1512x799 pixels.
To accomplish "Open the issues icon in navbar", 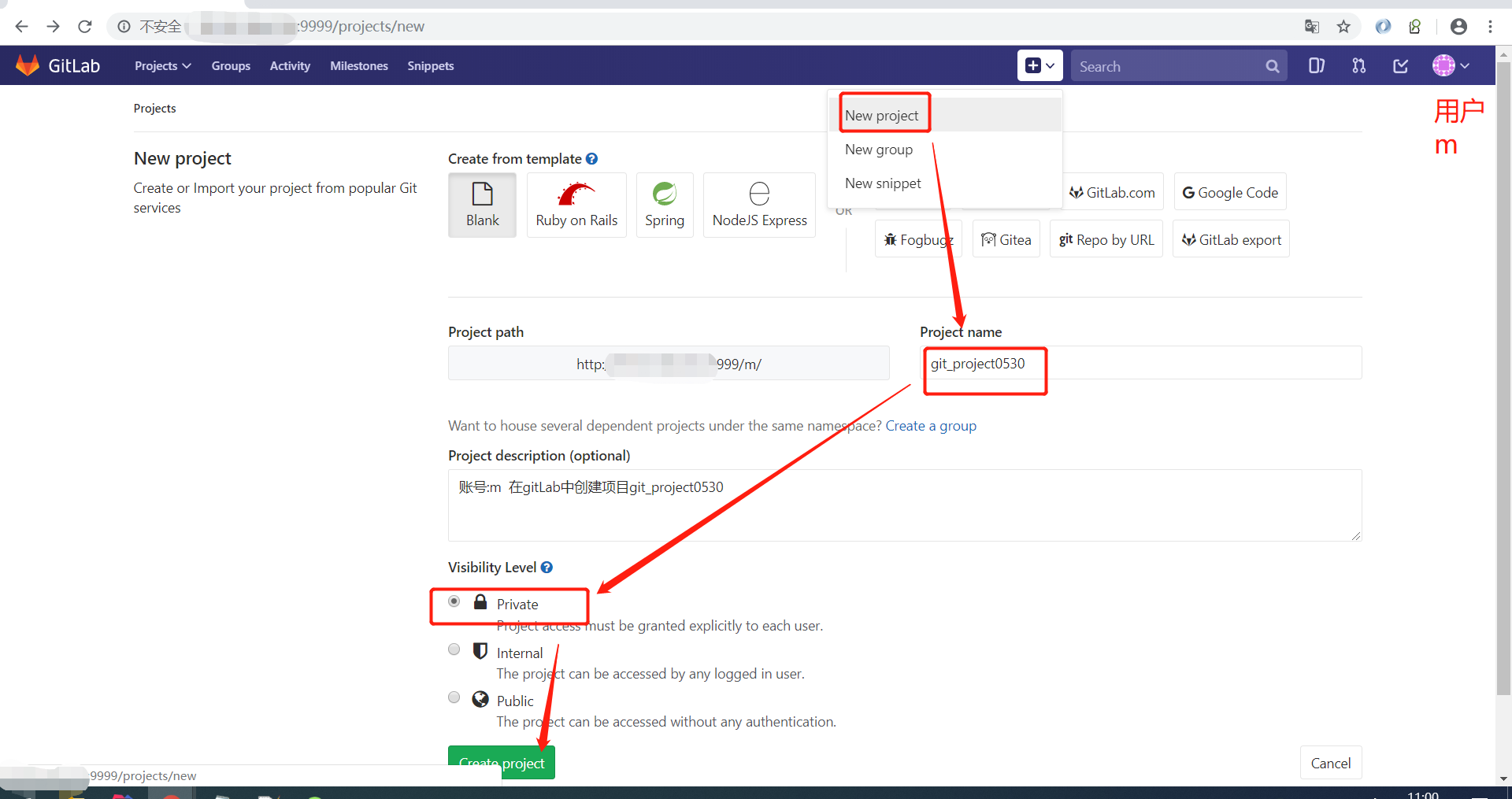I will pos(1317,65).
